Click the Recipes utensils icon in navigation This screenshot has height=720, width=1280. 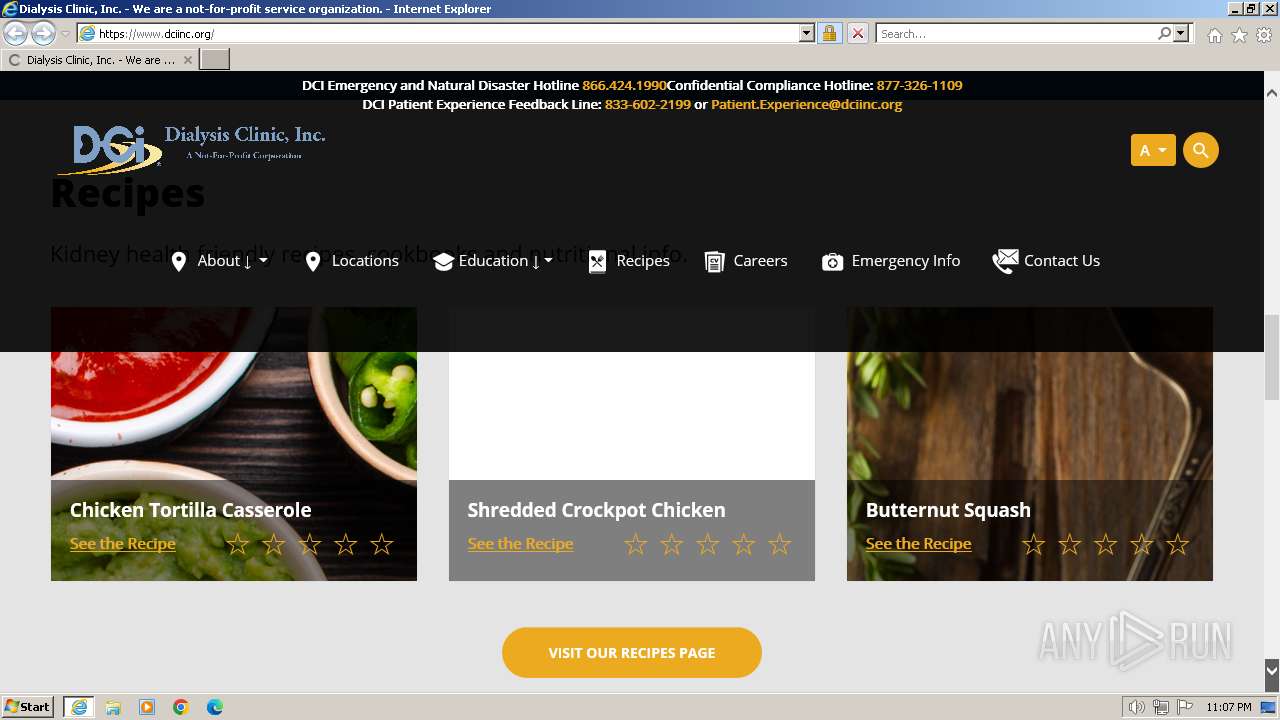click(x=597, y=262)
